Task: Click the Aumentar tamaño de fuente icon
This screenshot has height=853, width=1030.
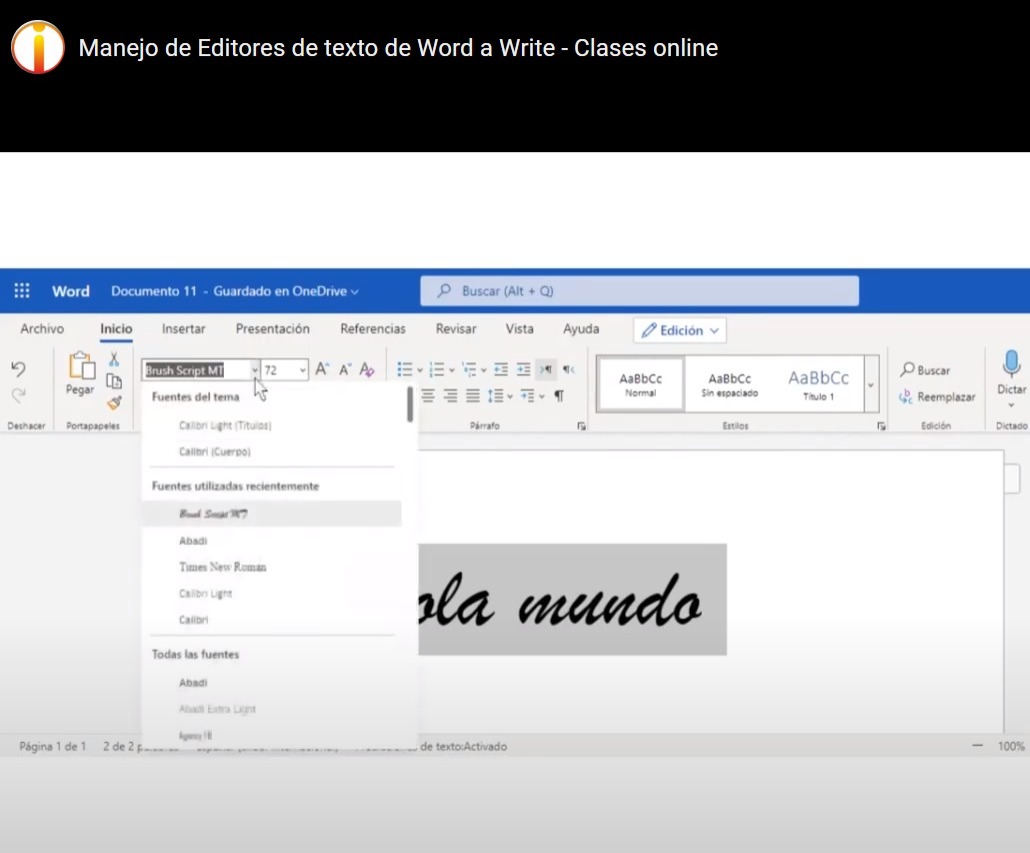Action: tap(321, 369)
